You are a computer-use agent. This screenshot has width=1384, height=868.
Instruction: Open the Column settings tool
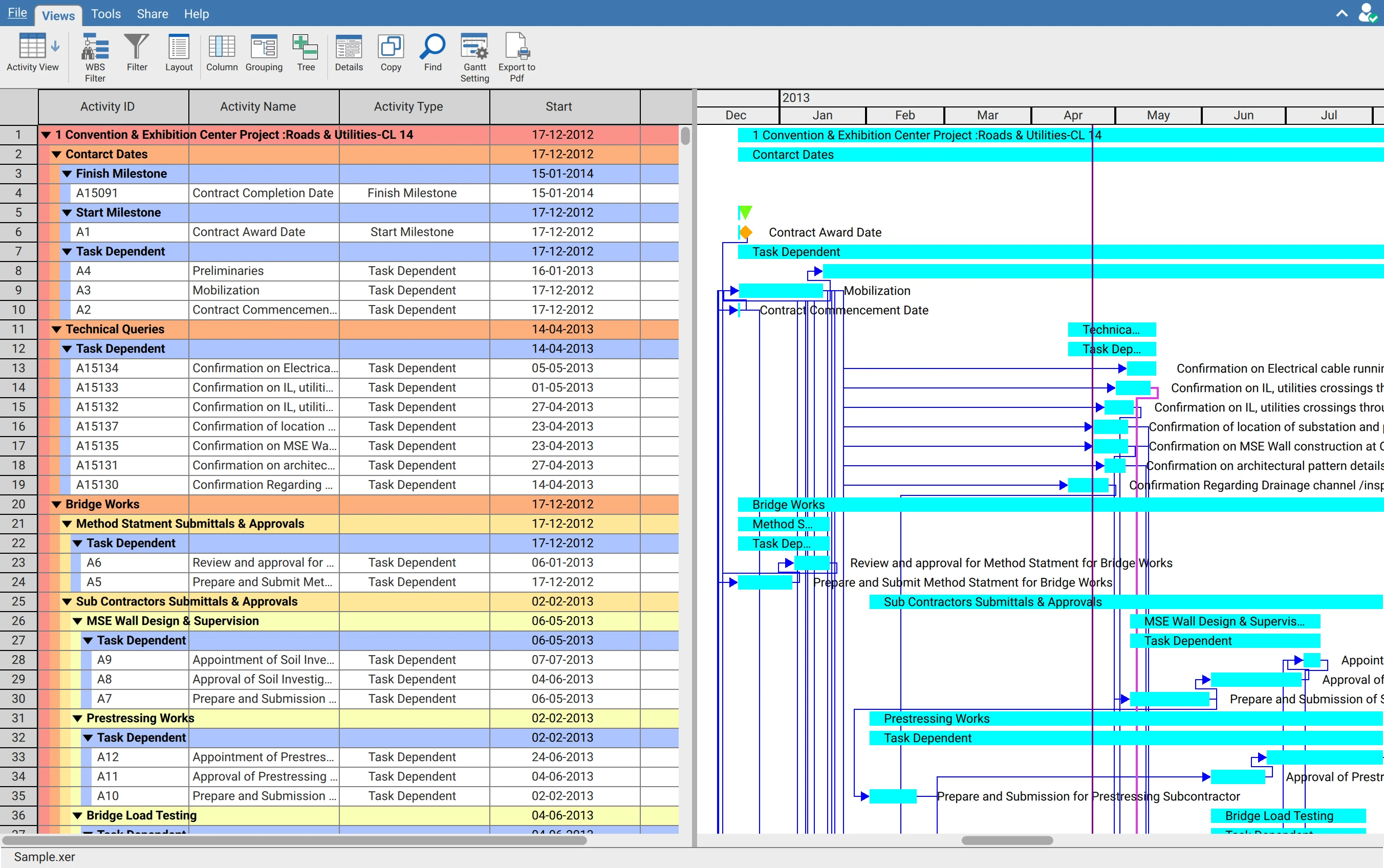[x=222, y=53]
